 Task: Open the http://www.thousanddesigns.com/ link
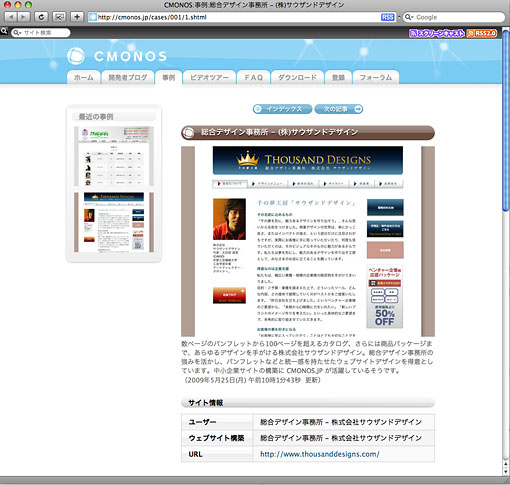(x=320, y=454)
